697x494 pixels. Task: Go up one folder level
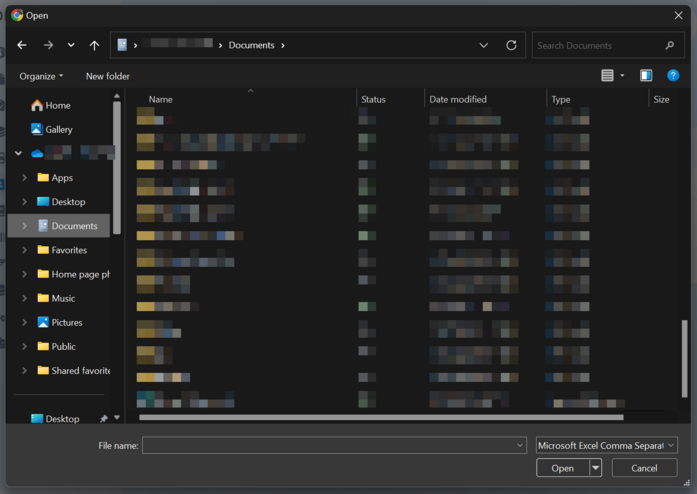[94, 46]
